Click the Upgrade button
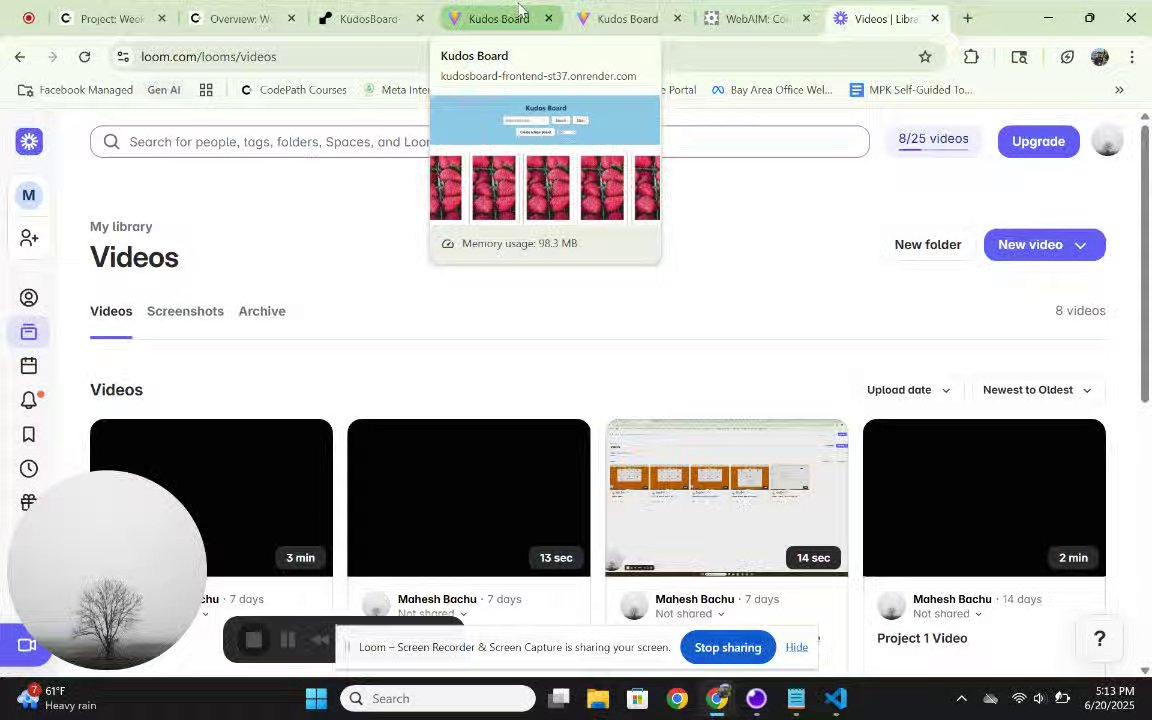The width and height of the screenshot is (1152, 720). coord(1038,141)
